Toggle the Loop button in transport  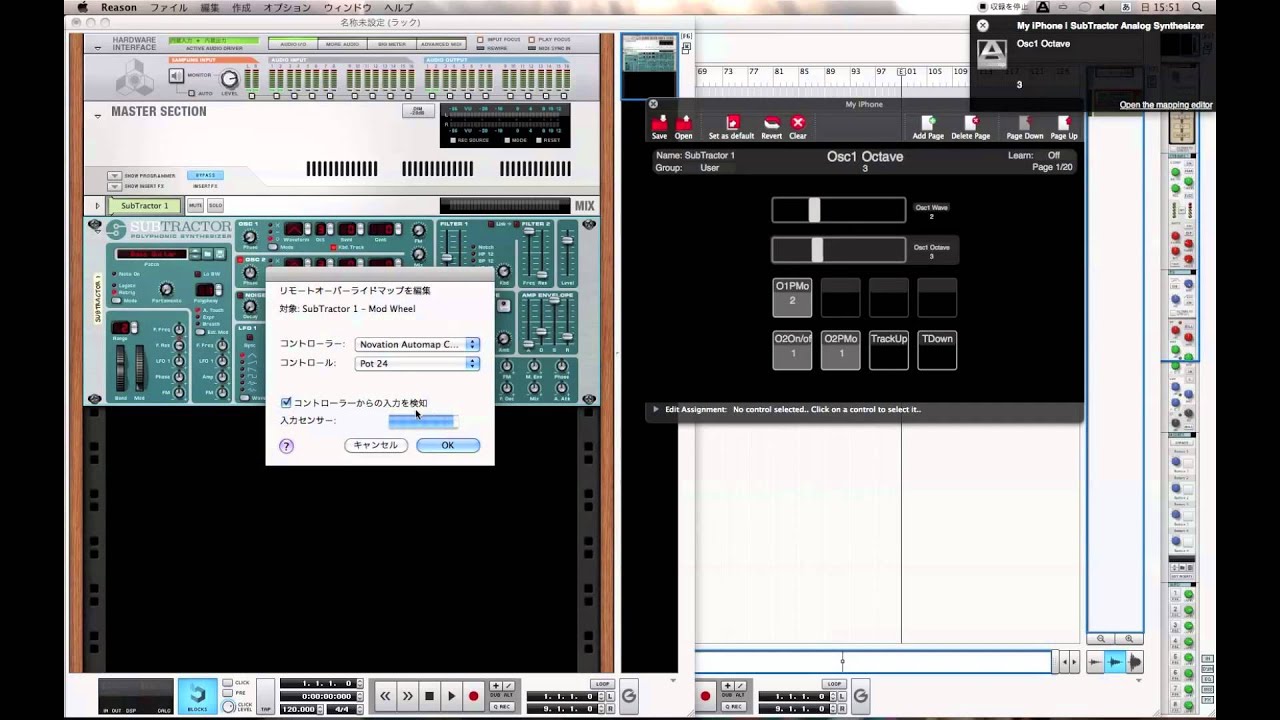[601, 684]
